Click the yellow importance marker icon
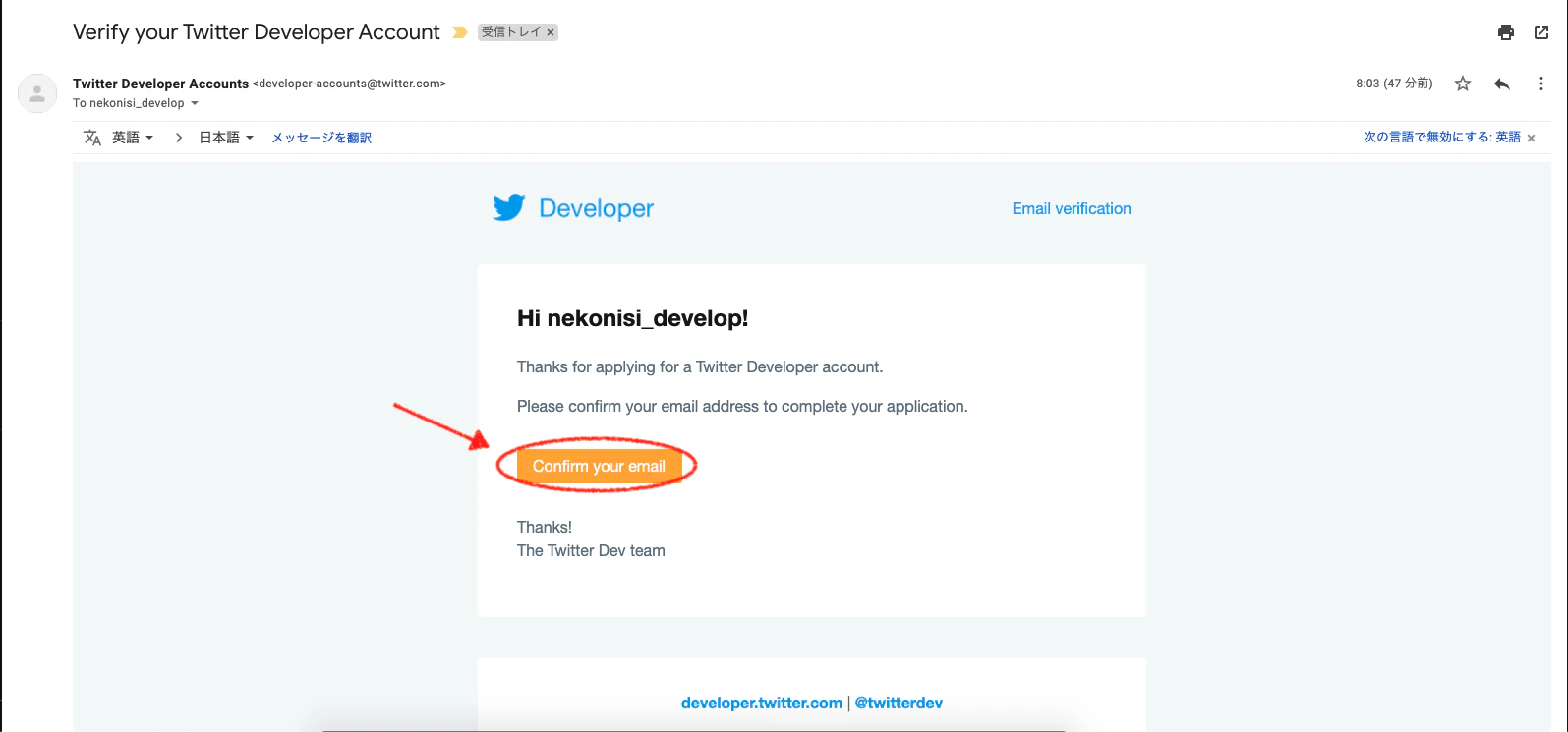The width and height of the screenshot is (1568, 732). point(459,32)
